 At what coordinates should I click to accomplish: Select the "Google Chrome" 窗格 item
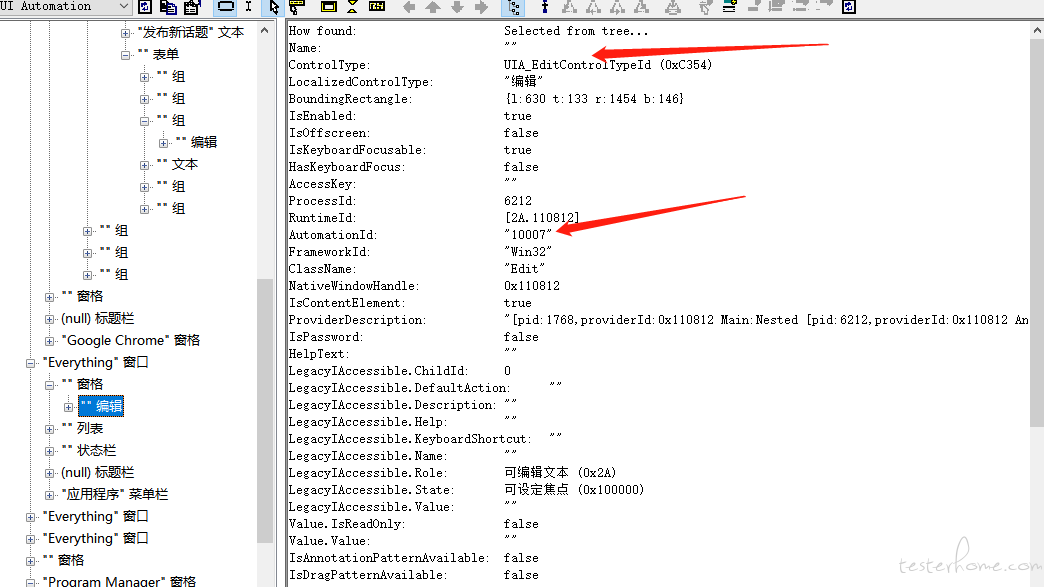click(x=130, y=340)
